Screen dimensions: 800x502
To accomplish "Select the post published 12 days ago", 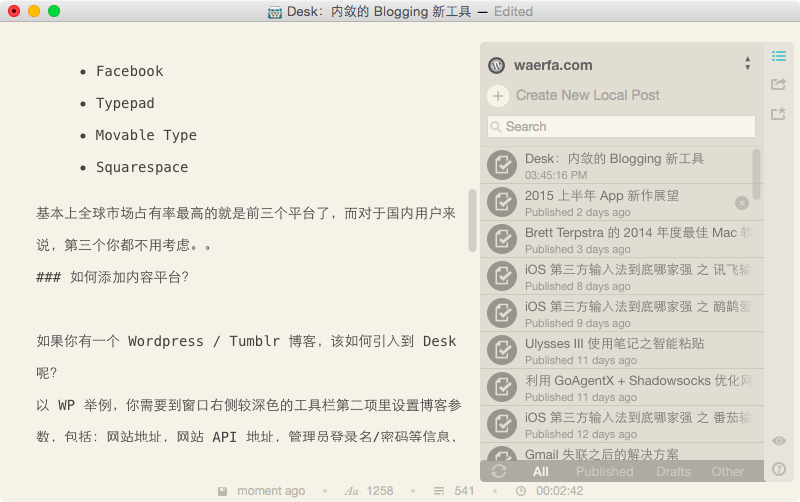I will tap(621, 424).
